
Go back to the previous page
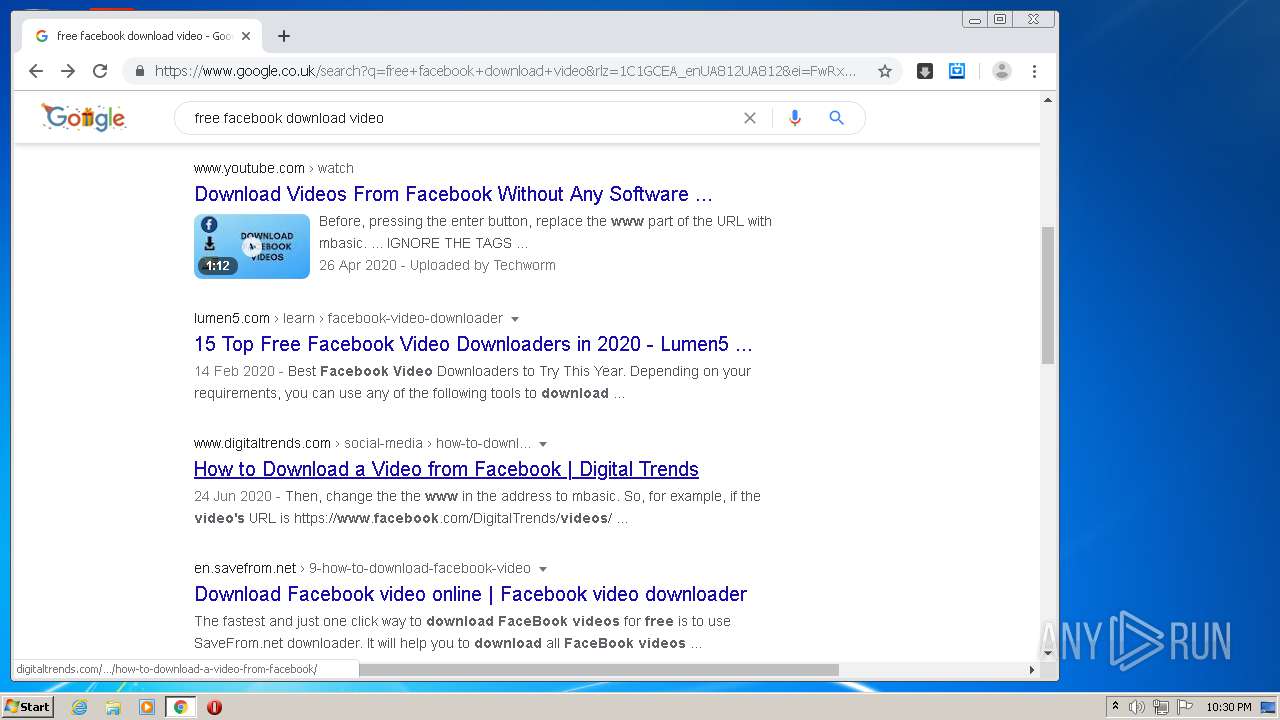[x=36, y=71]
